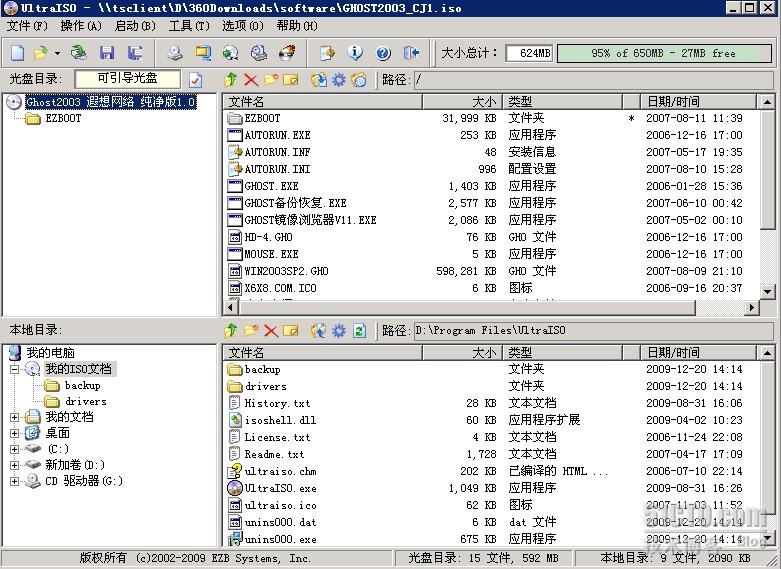This screenshot has width=781, height=569.
Task: Click the hidden-file icon after the disc gear
Action: coord(359,80)
